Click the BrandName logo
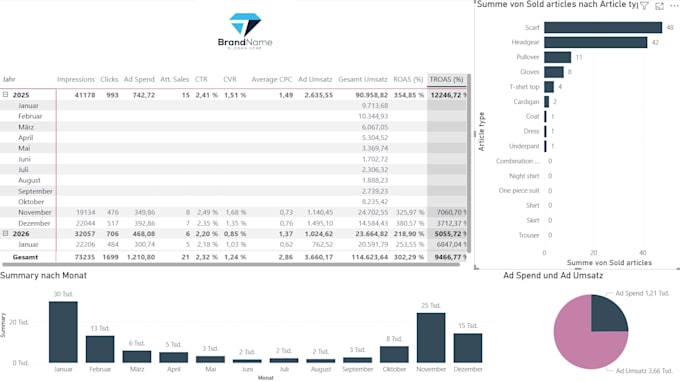Viewport: 680px width, 382px height. coord(245,30)
